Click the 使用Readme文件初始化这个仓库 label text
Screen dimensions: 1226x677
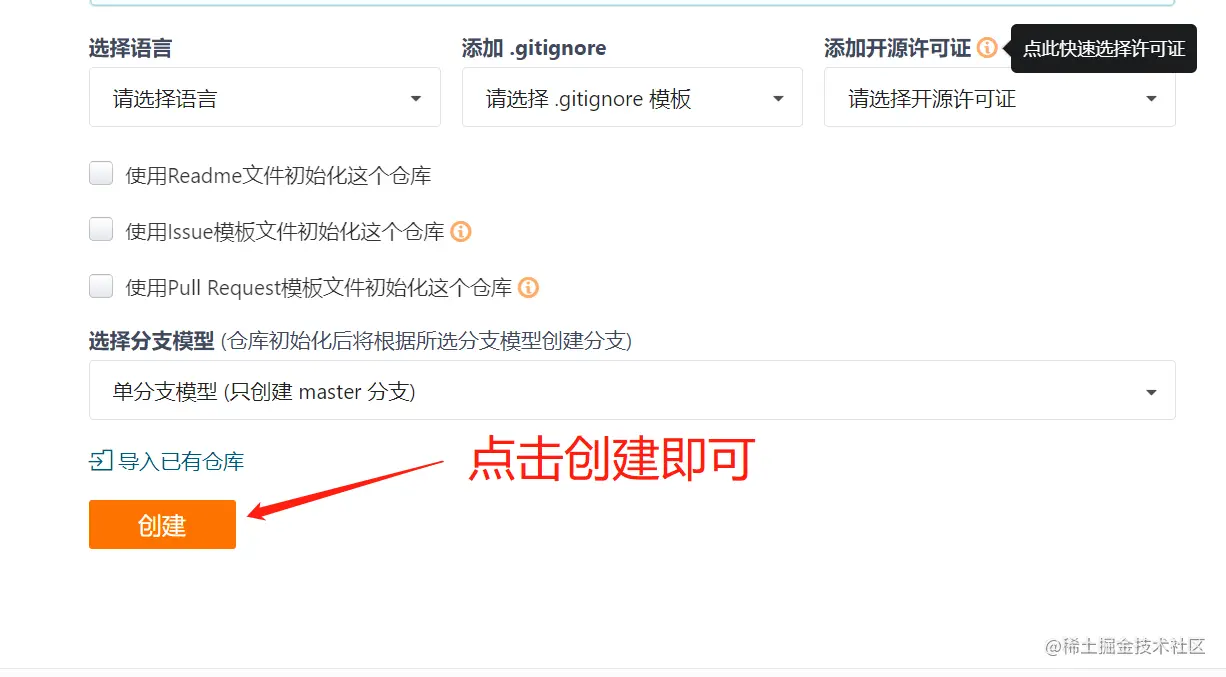[x=278, y=176]
